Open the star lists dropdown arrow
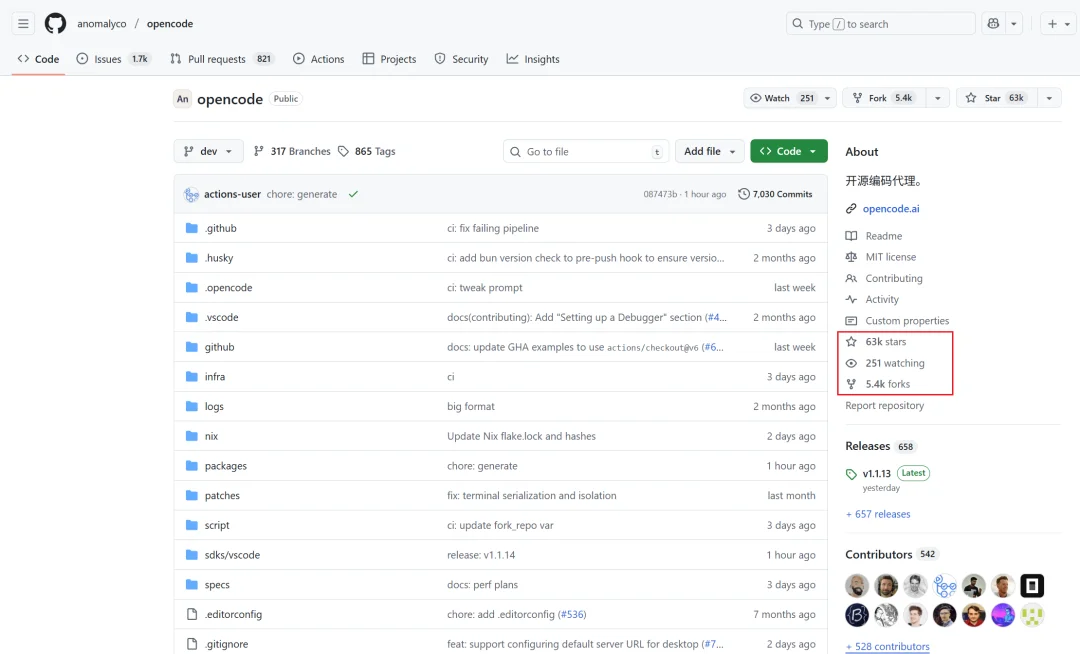Viewport: 1080px width, 654px height. coord(1048,98)
